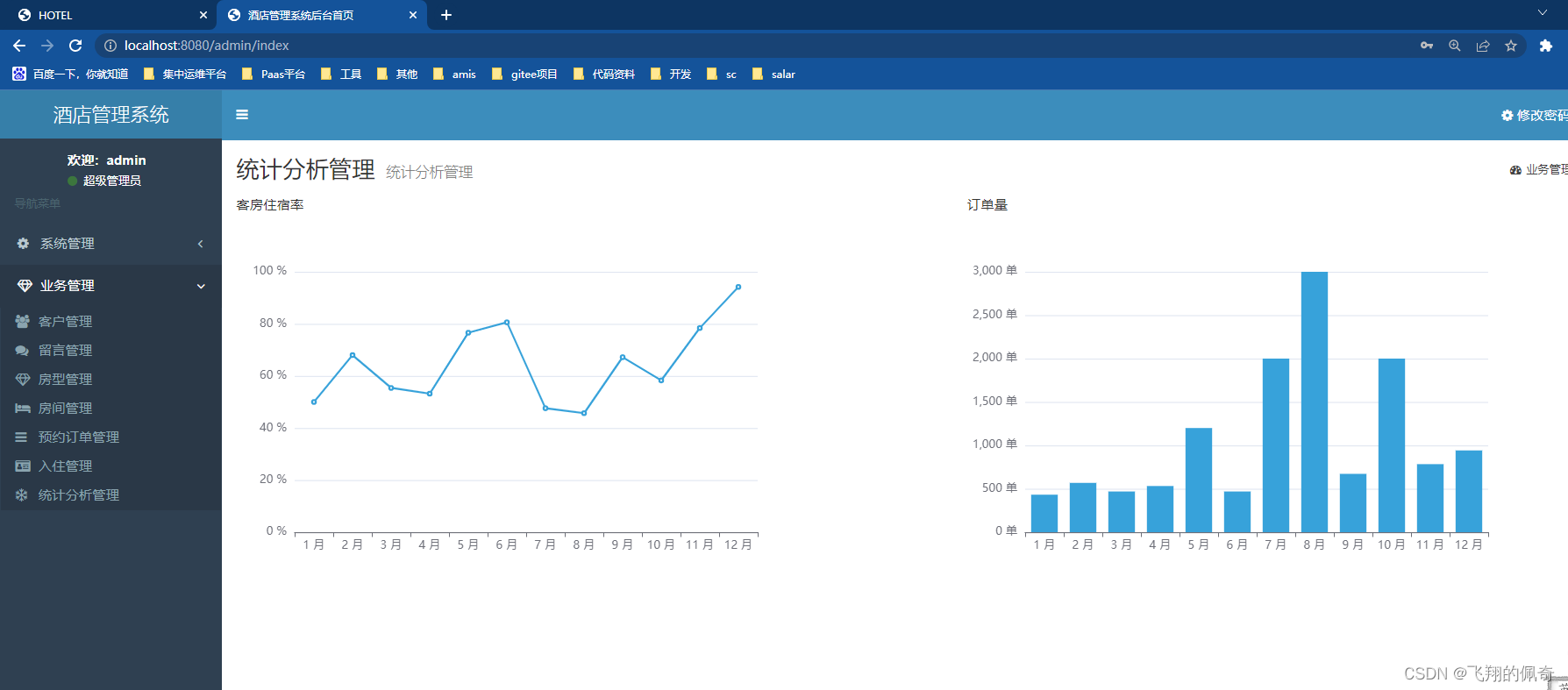The height and width of the screenshot is (690, 1568).
Task: Click the diamond icon beside 业务管理
Action: (25, 286)
